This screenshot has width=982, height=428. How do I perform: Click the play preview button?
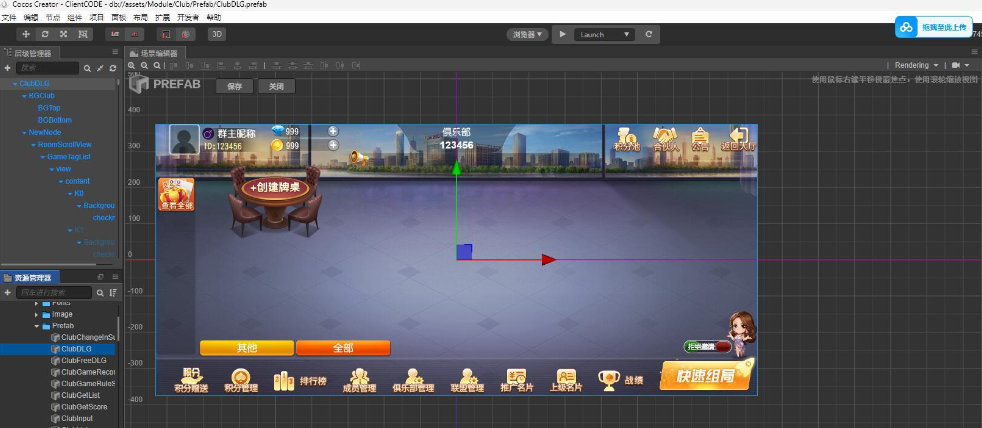[x=563, y=34]
